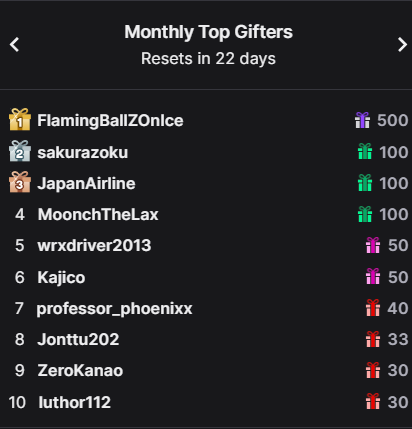Open ZeroKanao user card
The width and height of the screenshot is (412, 429).
pos(80,370)
